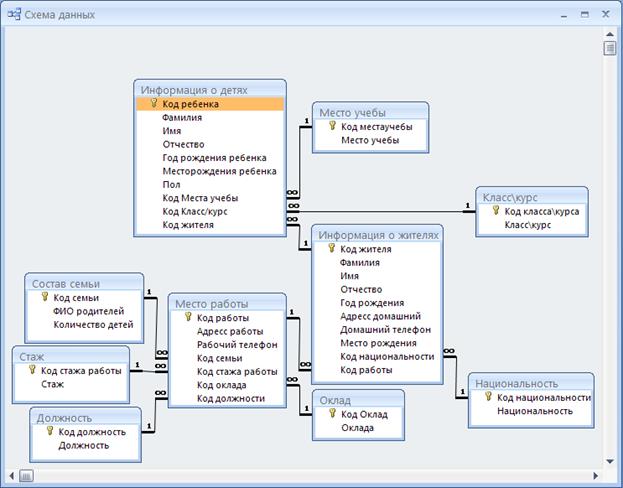
Task: Click the Схема данных window icon in title bar
Action: [x=13, y=15]
